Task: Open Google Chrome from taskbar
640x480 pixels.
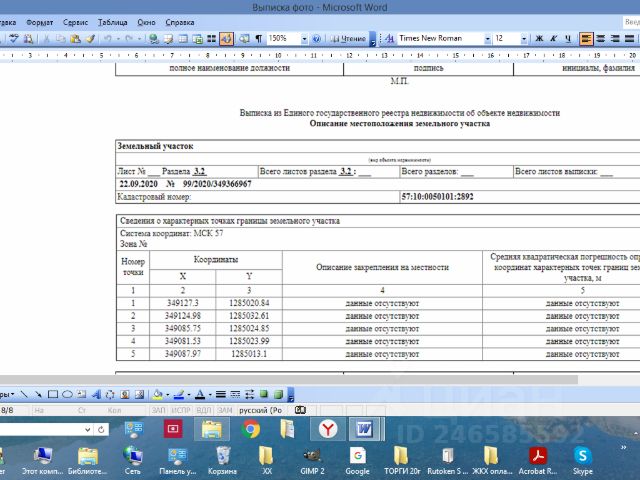Action: (x=250, y=429)
